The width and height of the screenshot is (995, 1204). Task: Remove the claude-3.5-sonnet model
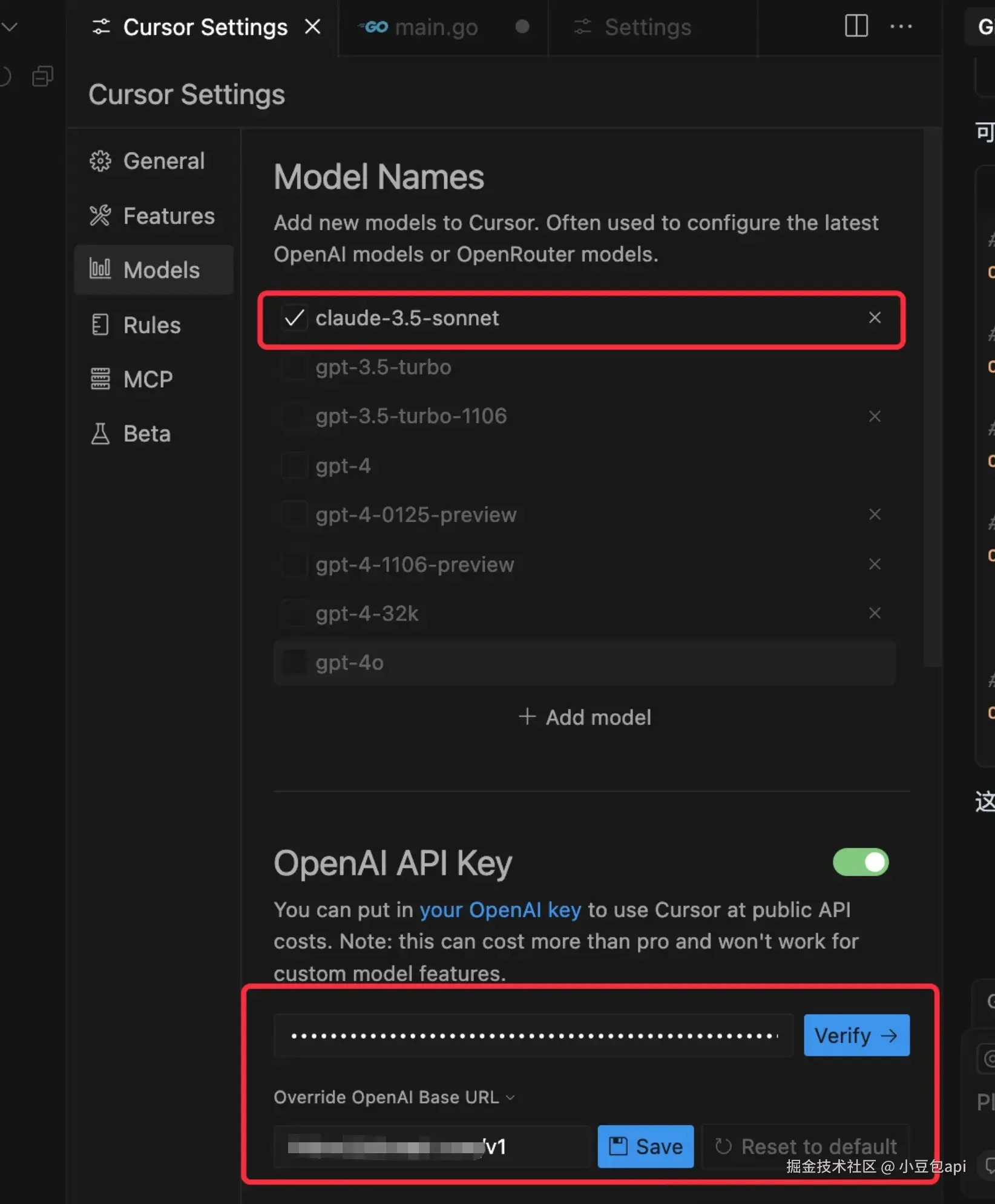tap(875, 318)
